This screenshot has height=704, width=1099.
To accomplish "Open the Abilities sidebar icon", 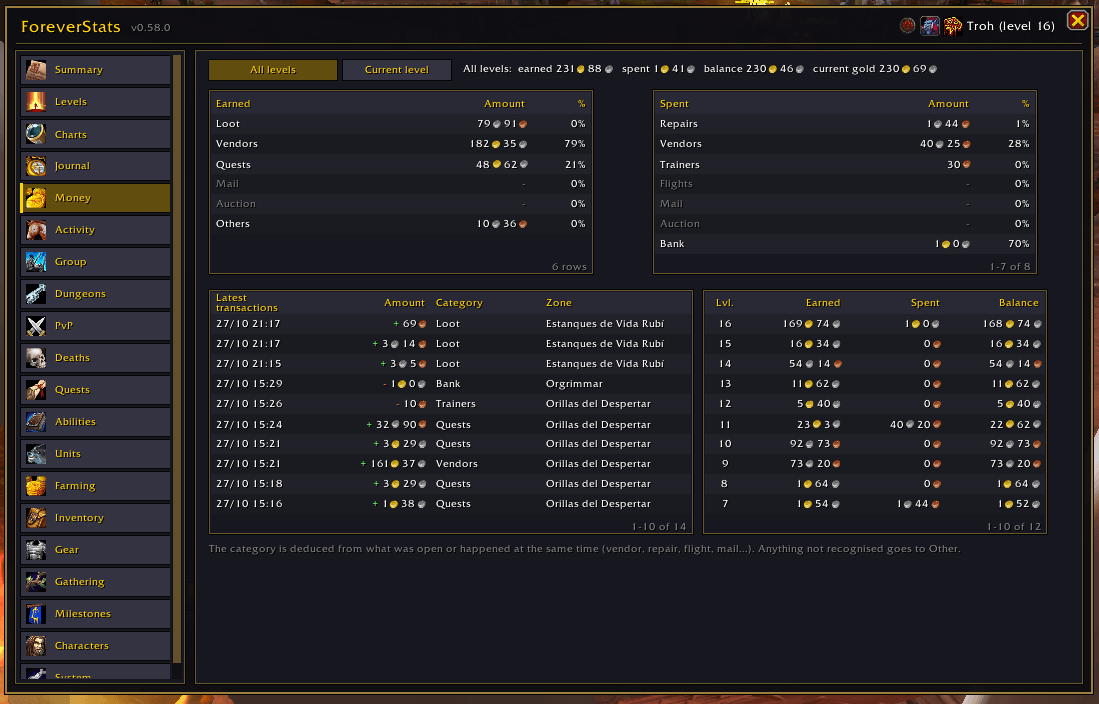I will [x=36, y=421].
